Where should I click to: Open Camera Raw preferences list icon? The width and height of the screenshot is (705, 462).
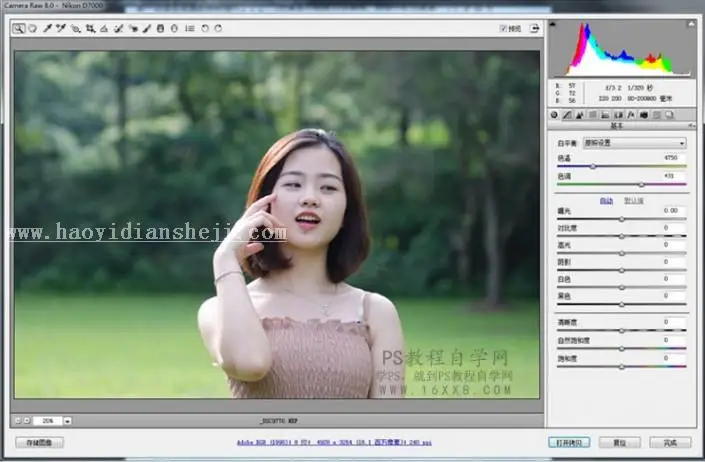(190, 29)
